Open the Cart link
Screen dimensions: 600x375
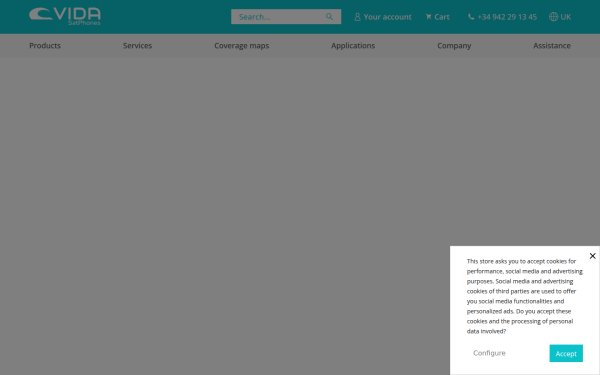click(442, 17)
